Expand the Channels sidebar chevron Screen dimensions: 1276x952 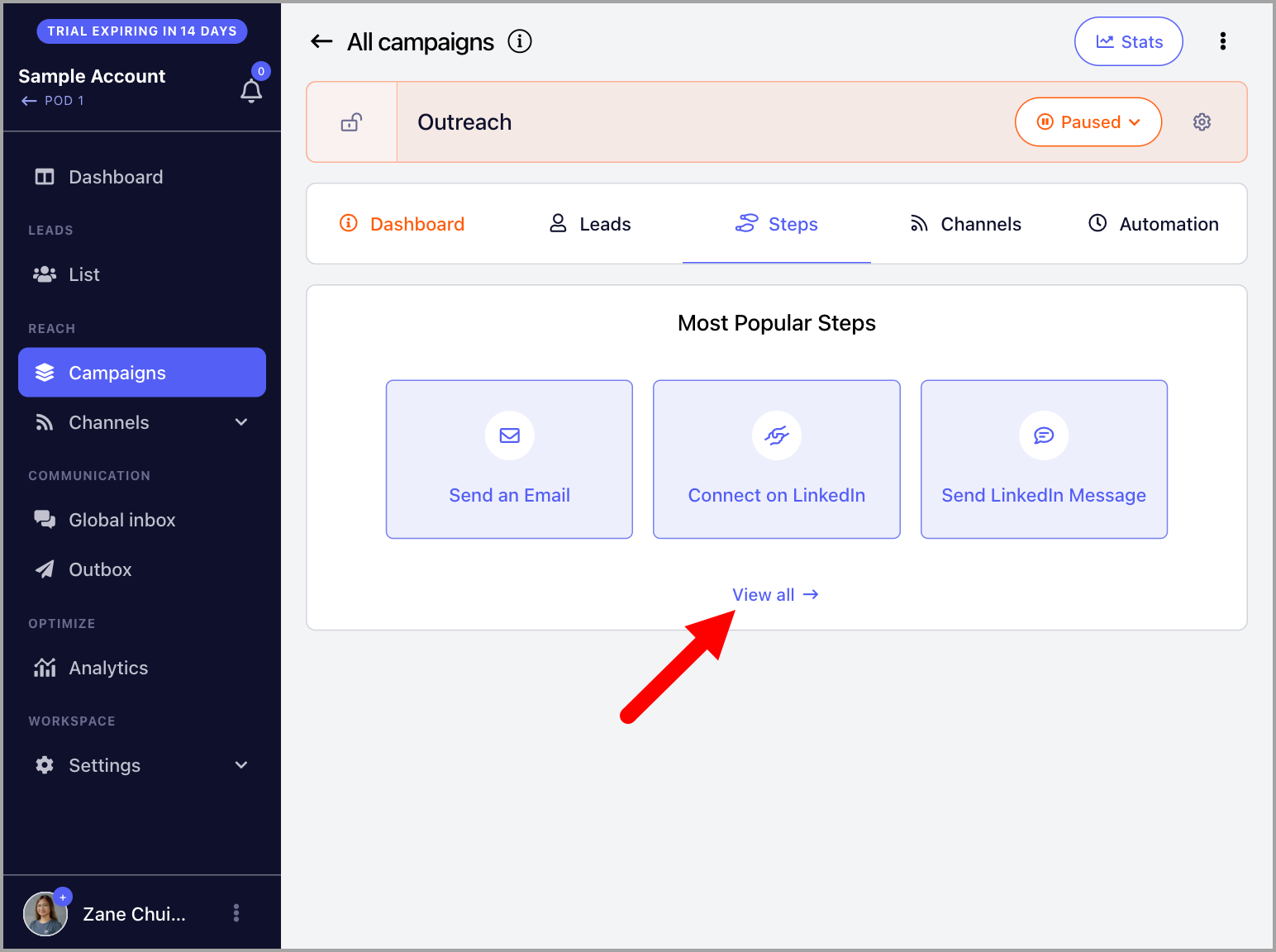241,422
